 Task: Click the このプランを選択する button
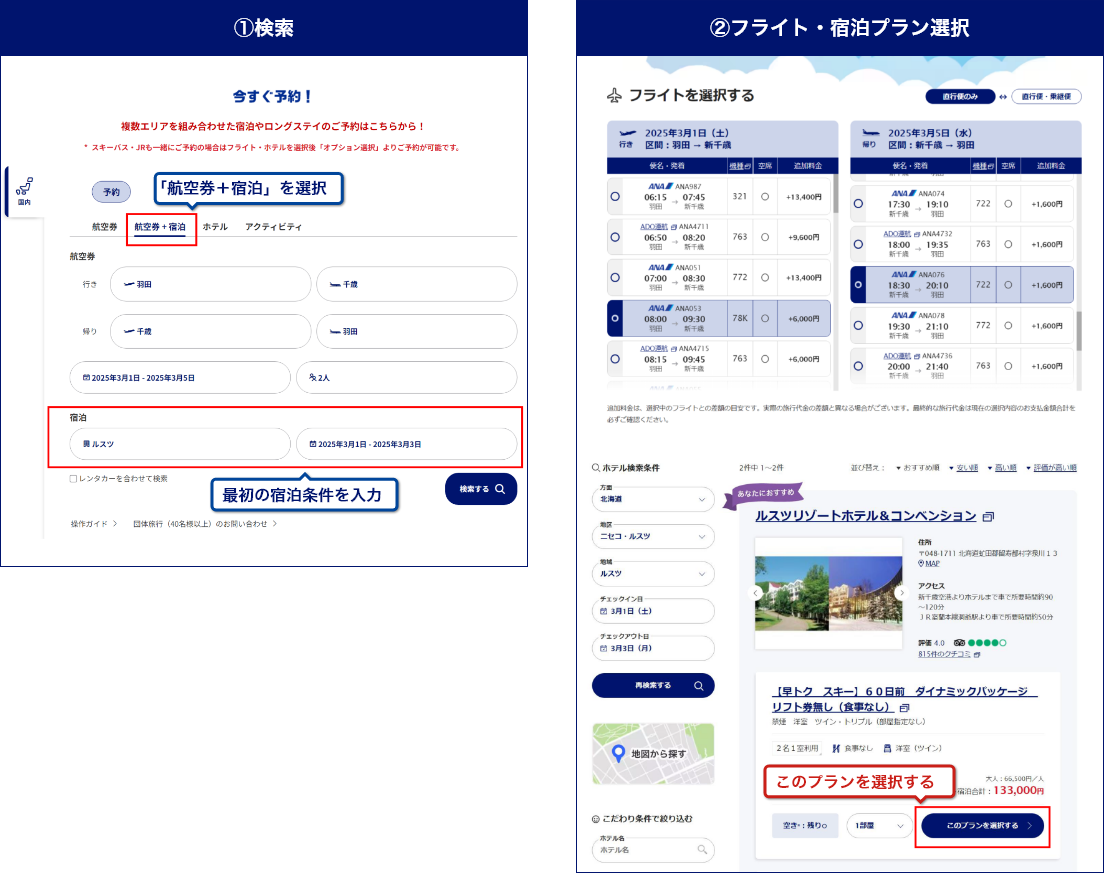pos(982,826)
